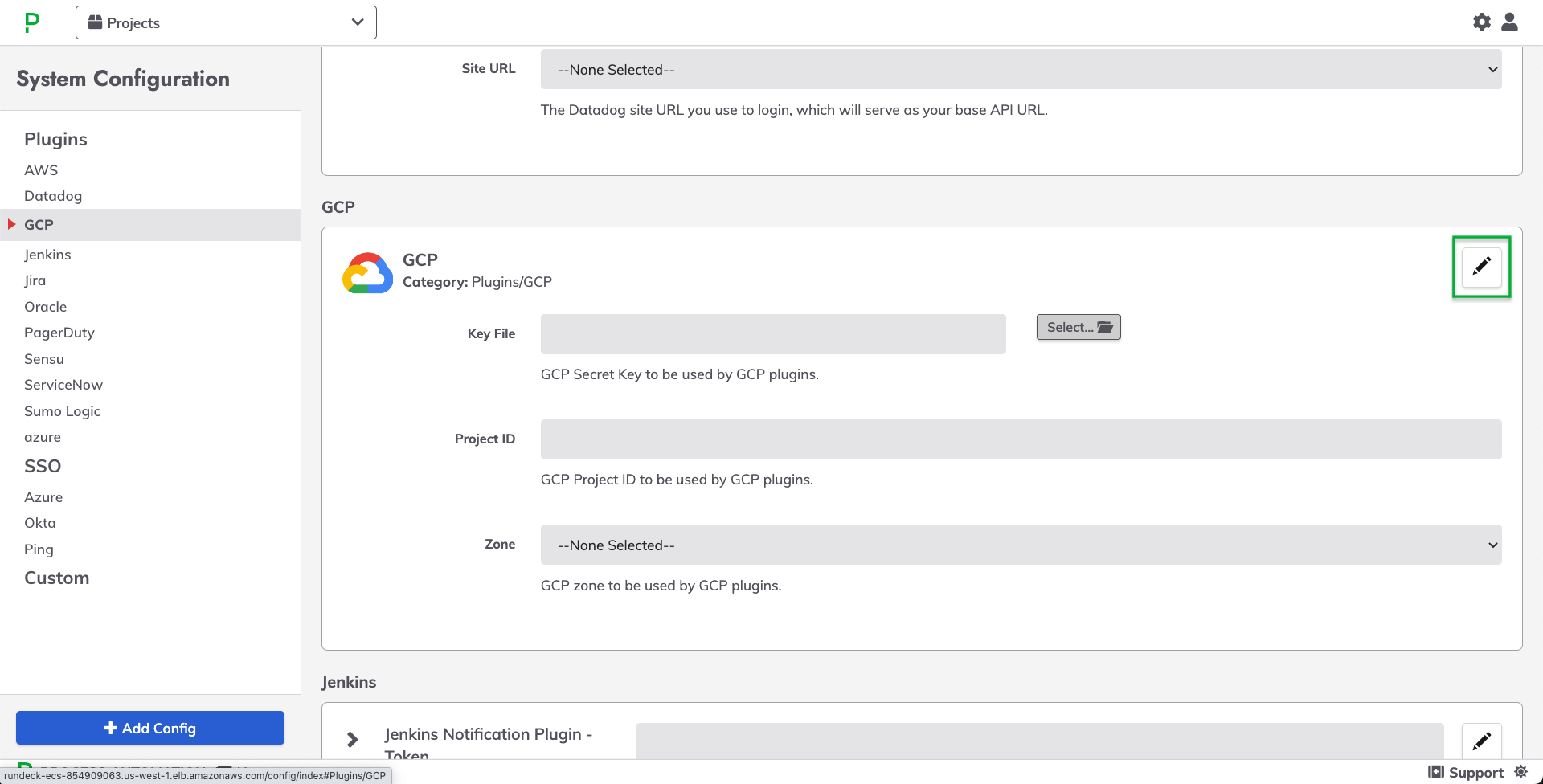The height and width of the screenshot is (784, 1543).
Task: Open the Zone dropdown
Action: [1021, 545]
